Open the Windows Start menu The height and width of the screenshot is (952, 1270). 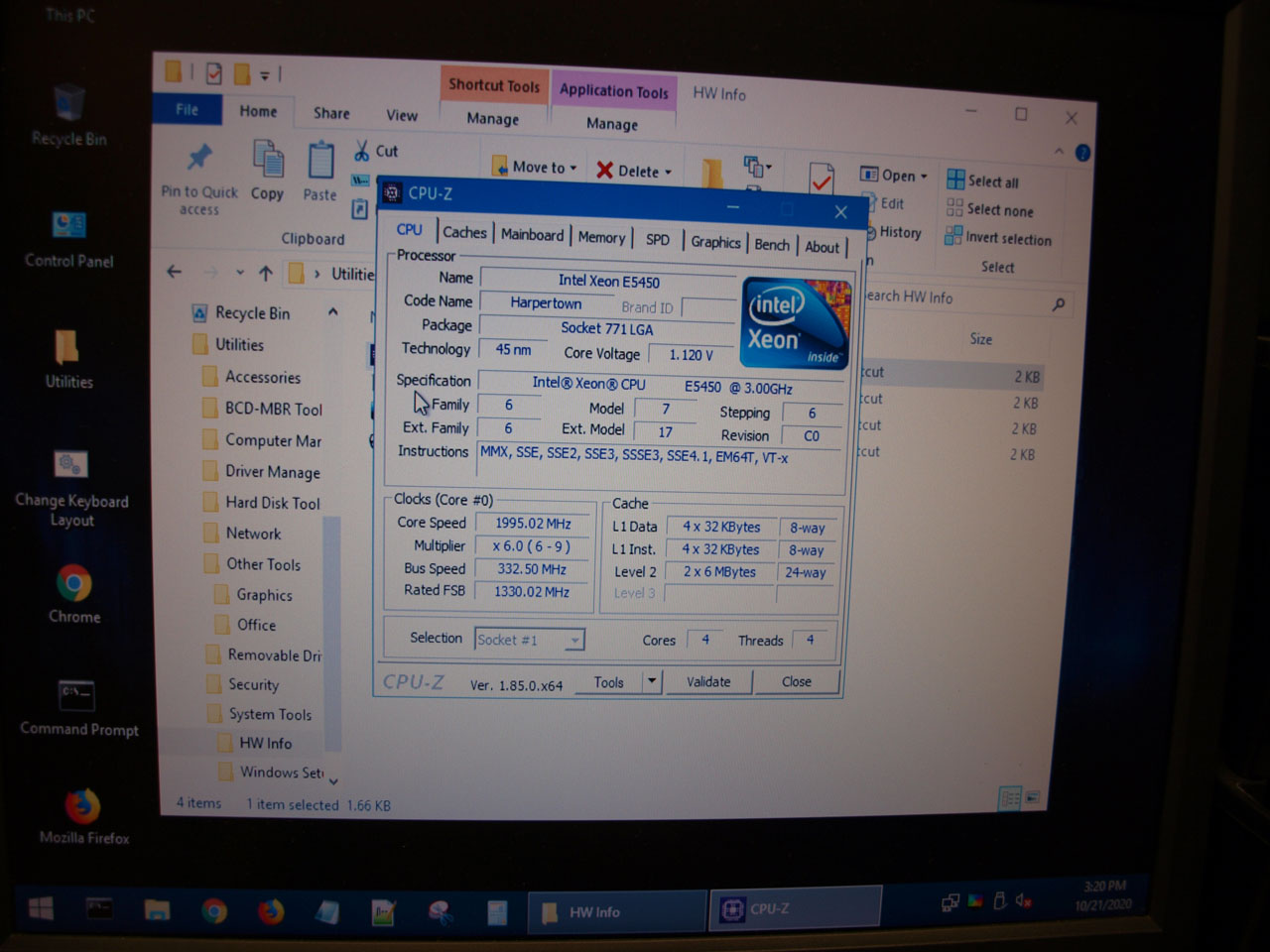[42, 908]
